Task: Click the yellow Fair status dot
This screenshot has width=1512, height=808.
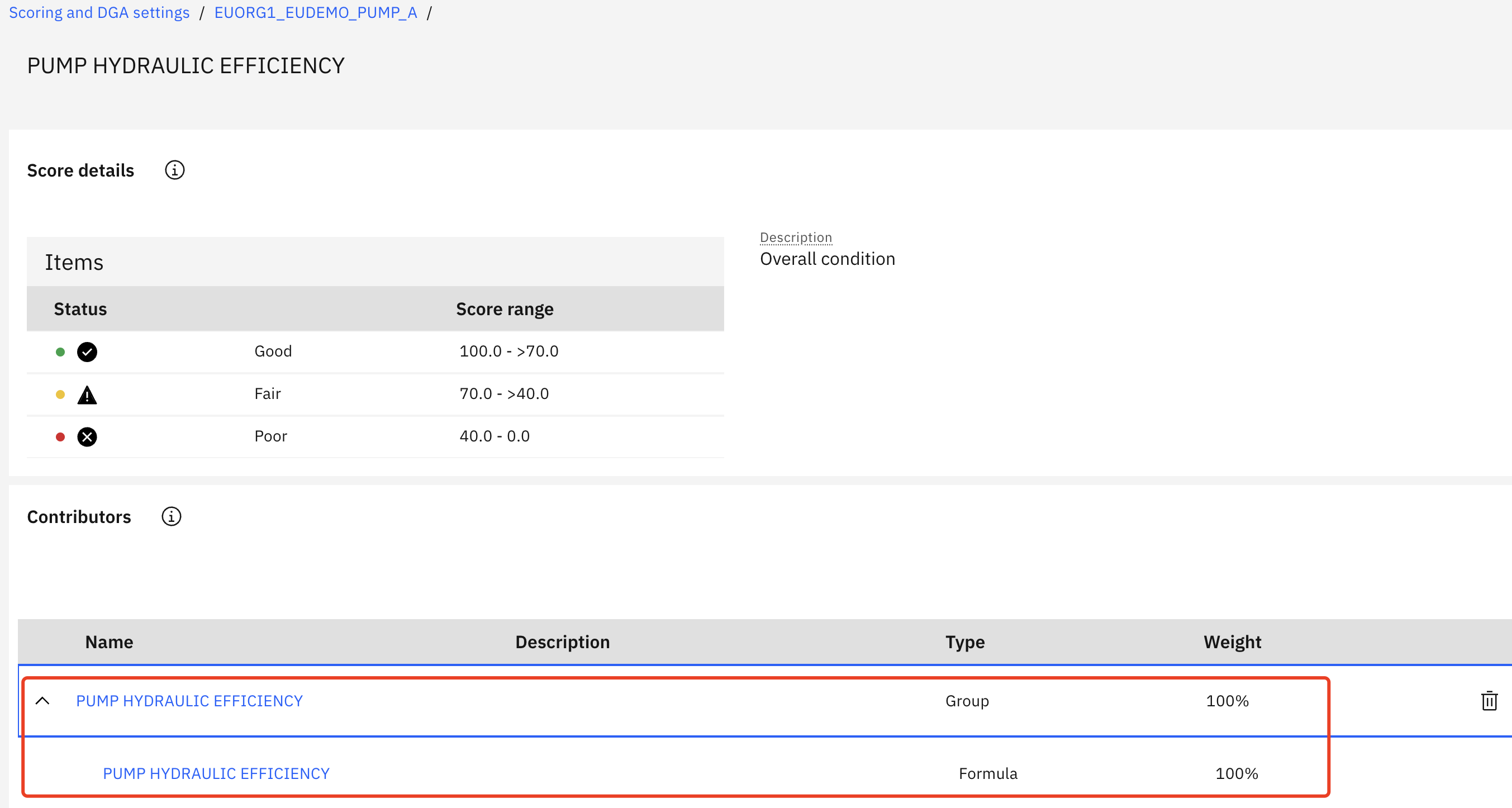Action: click(x=60, y=395)
